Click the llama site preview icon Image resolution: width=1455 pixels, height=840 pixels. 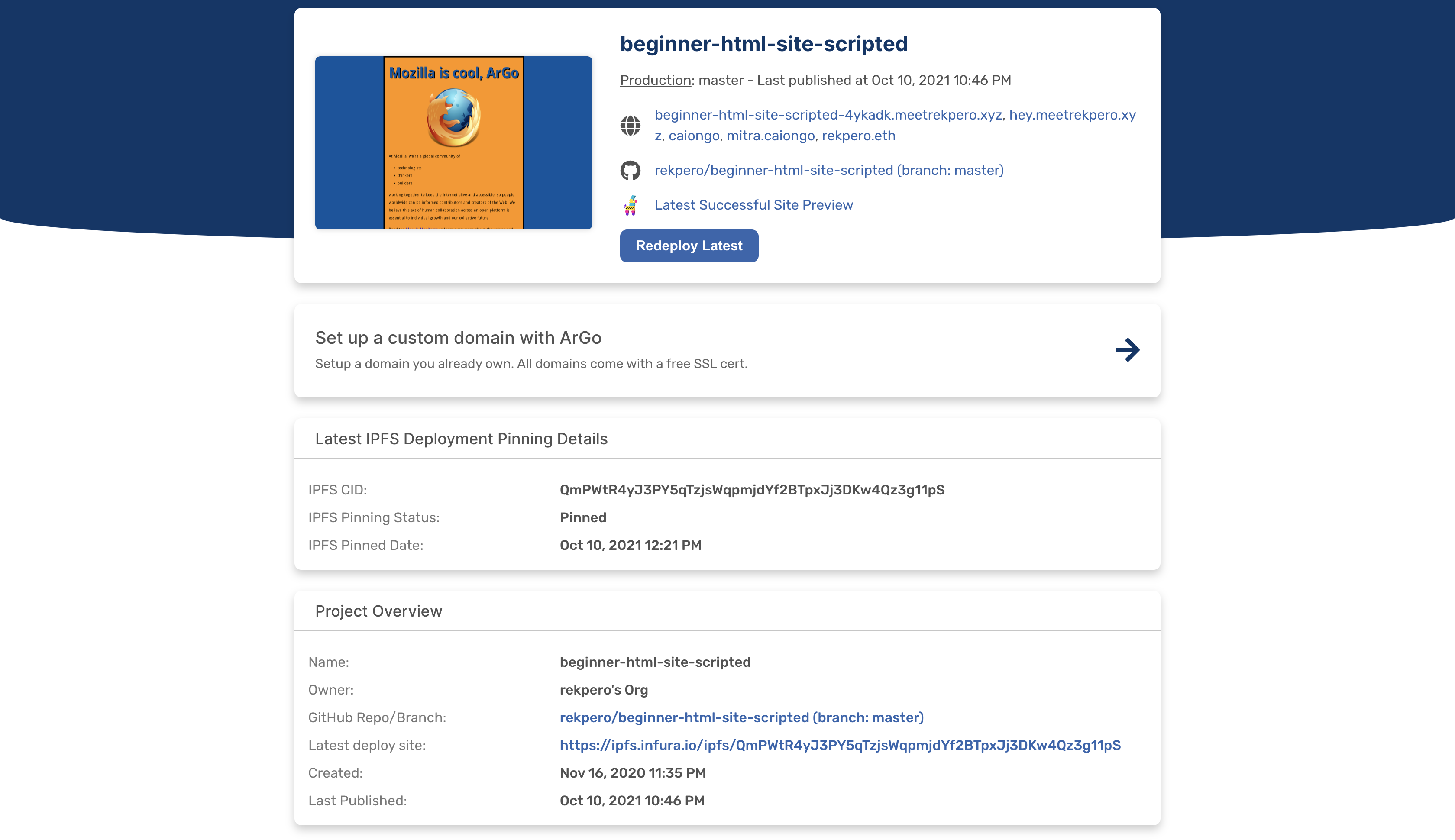630,205
